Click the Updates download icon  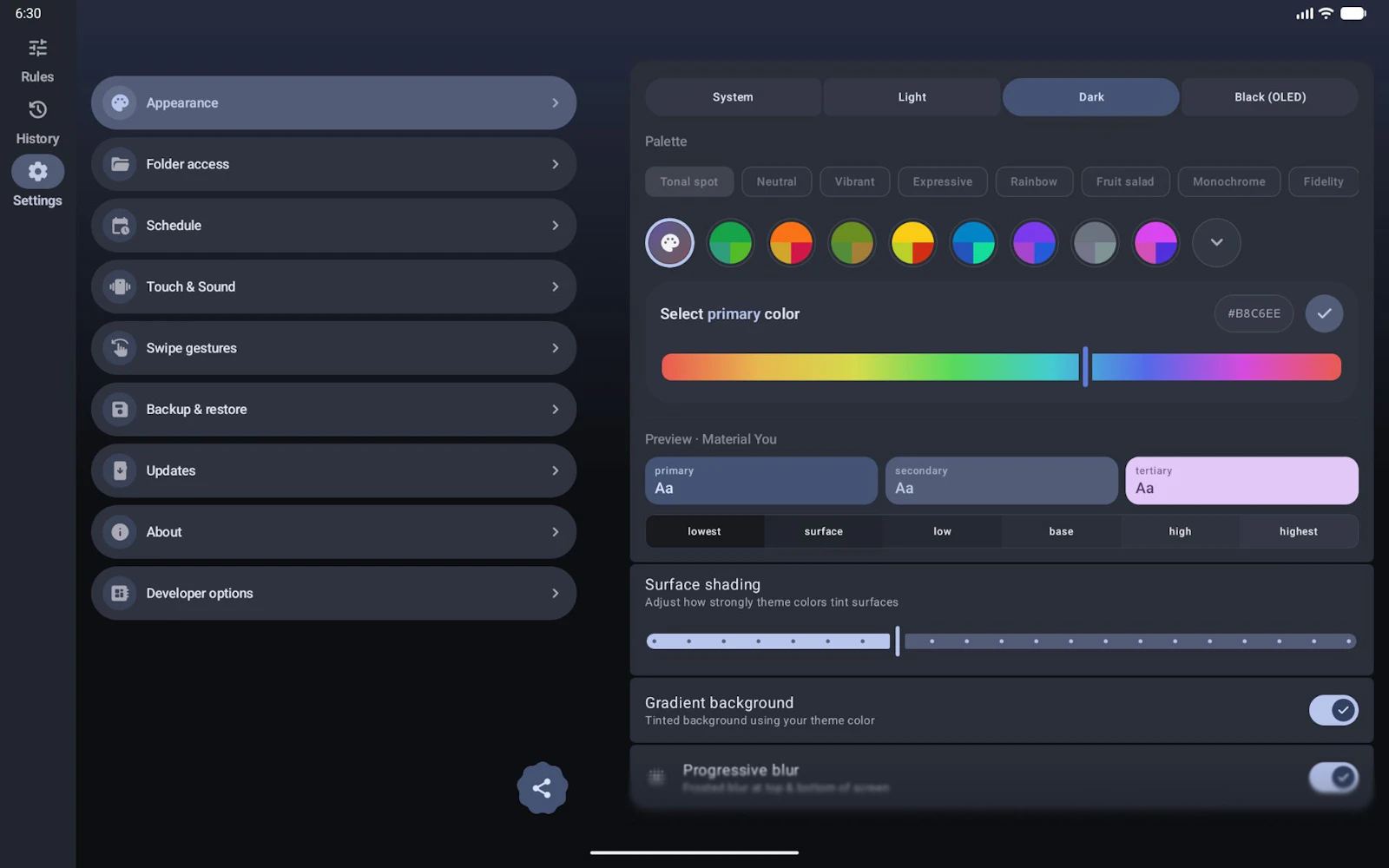pos(121,470)
